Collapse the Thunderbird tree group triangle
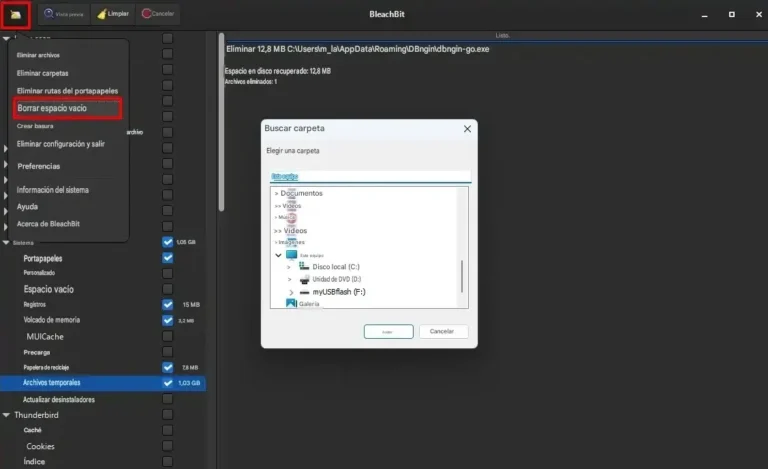This screenshot has height=469, width=768. 6,415
